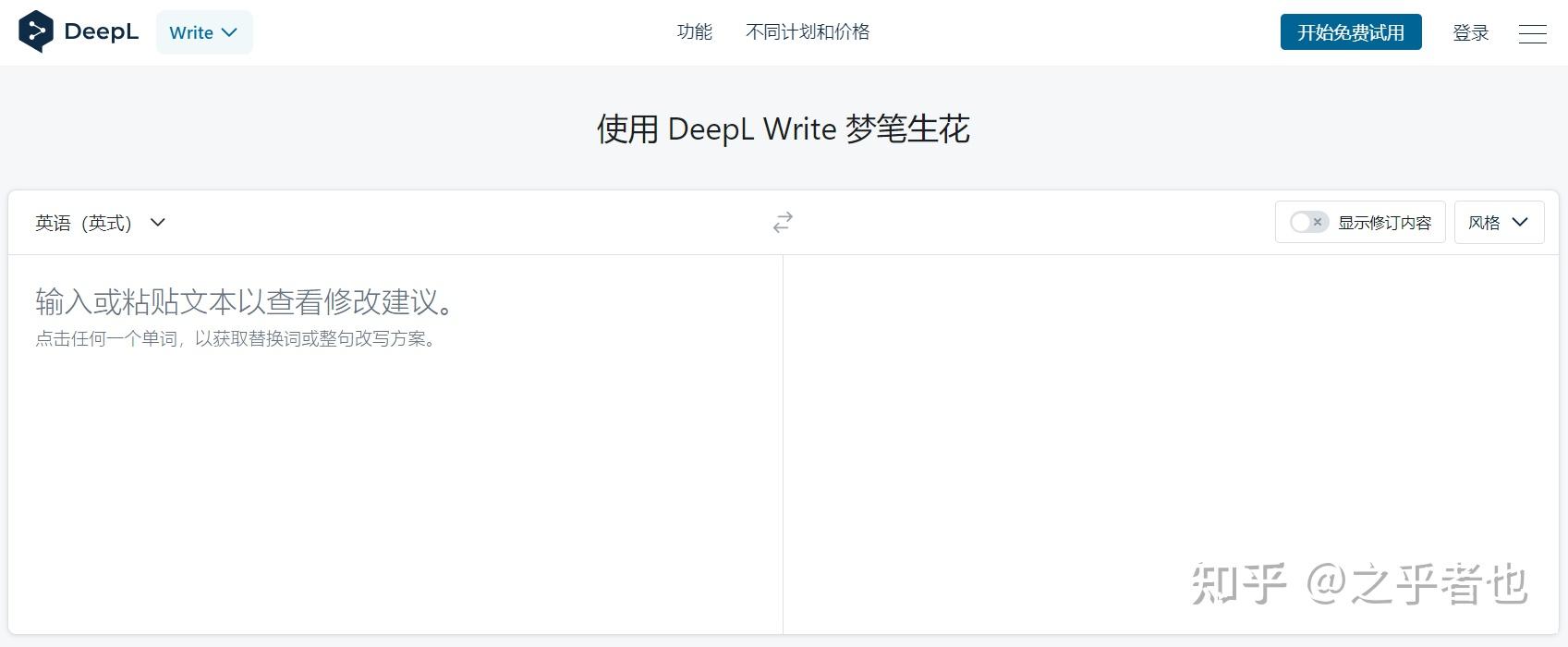Expand the 英语（英式） language dropdown
The image size is (1568, 647).
click(x=101, y=223)
